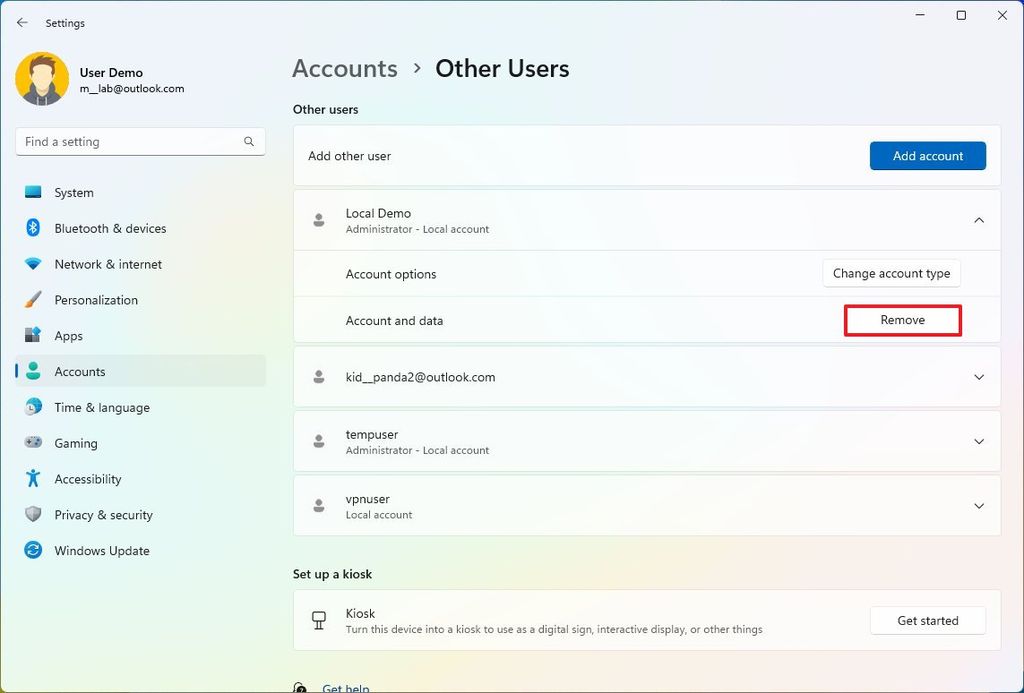The width and height of the screenshot is (1024, 693).
Task: Click the Remove button for Local Demo
Action: (903, 320)
